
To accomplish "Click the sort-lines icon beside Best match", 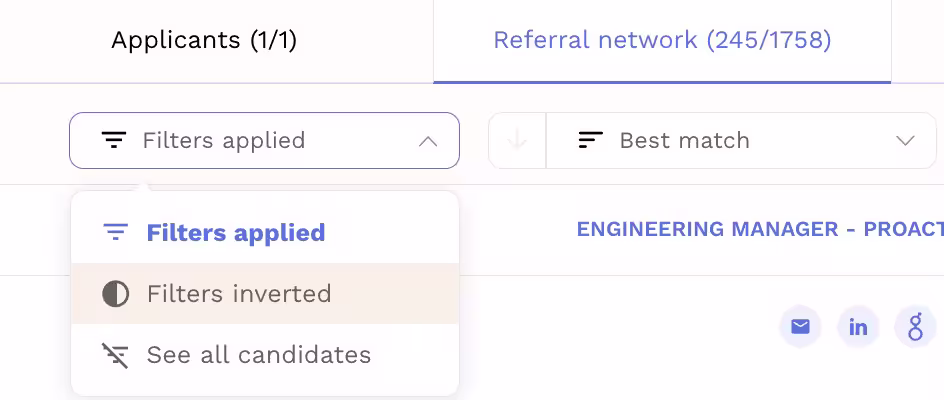I will pos(591,140).
